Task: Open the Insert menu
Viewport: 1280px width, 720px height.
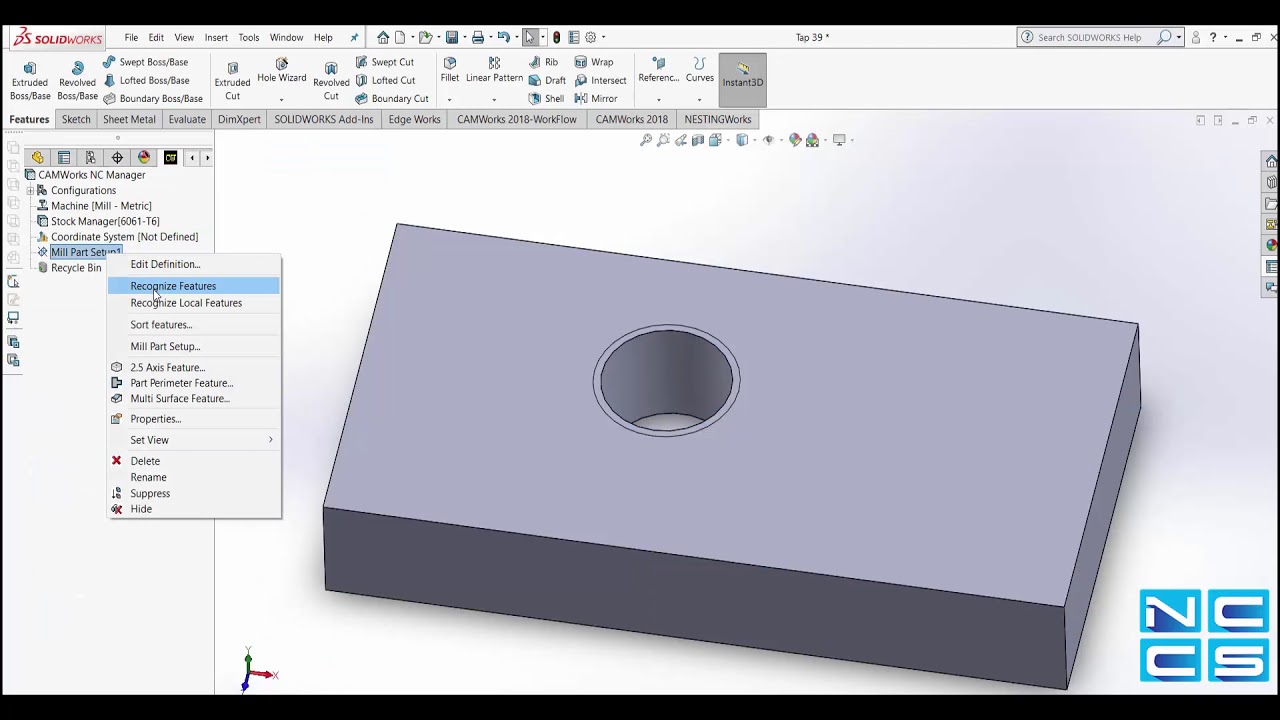Action: [216, 38]
